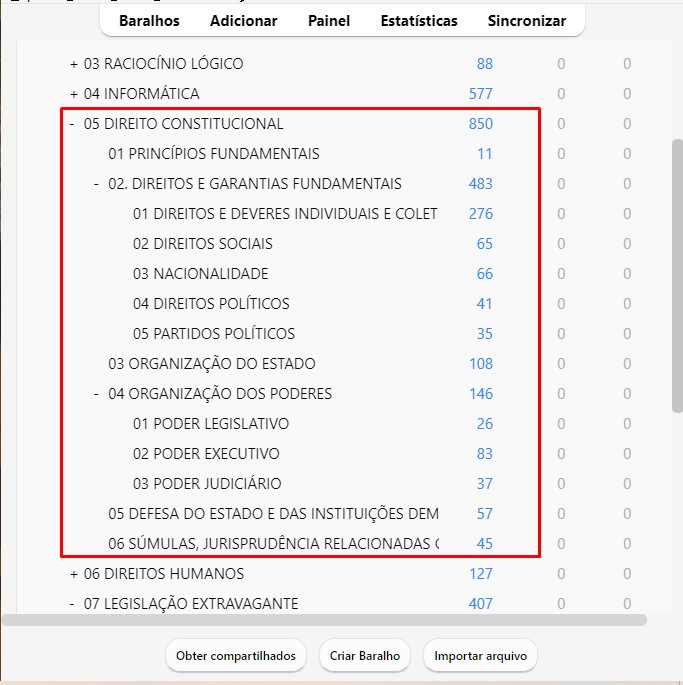Select the 01 Princípios Fundamentais deck
Image resolution: width=683 pixels, height=685 pixels.
point(214,154)
